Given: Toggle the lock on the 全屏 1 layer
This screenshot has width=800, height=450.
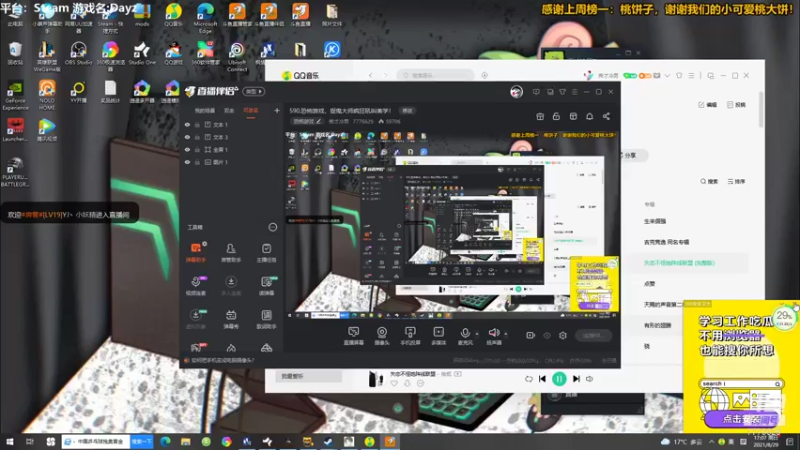Looking at the screenshot, I should click(197, 149).
